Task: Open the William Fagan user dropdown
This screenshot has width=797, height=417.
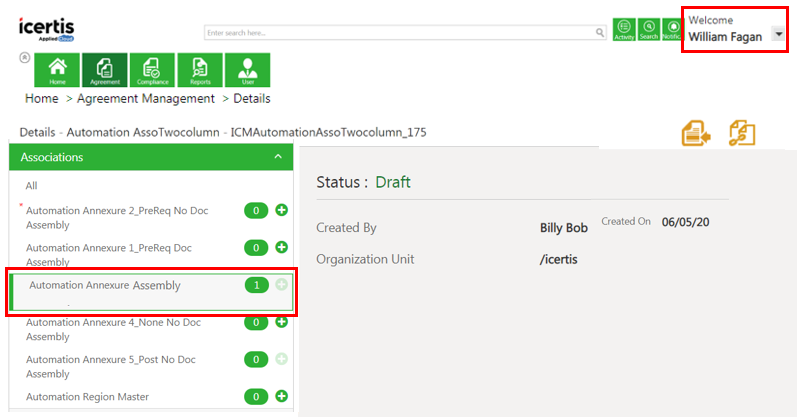Action: coord(779,35)
